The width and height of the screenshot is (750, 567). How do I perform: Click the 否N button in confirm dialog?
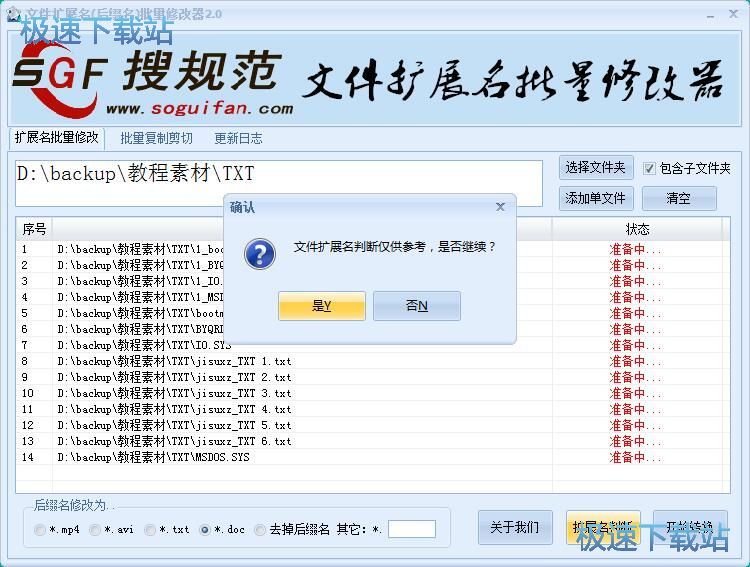[417, 306]
